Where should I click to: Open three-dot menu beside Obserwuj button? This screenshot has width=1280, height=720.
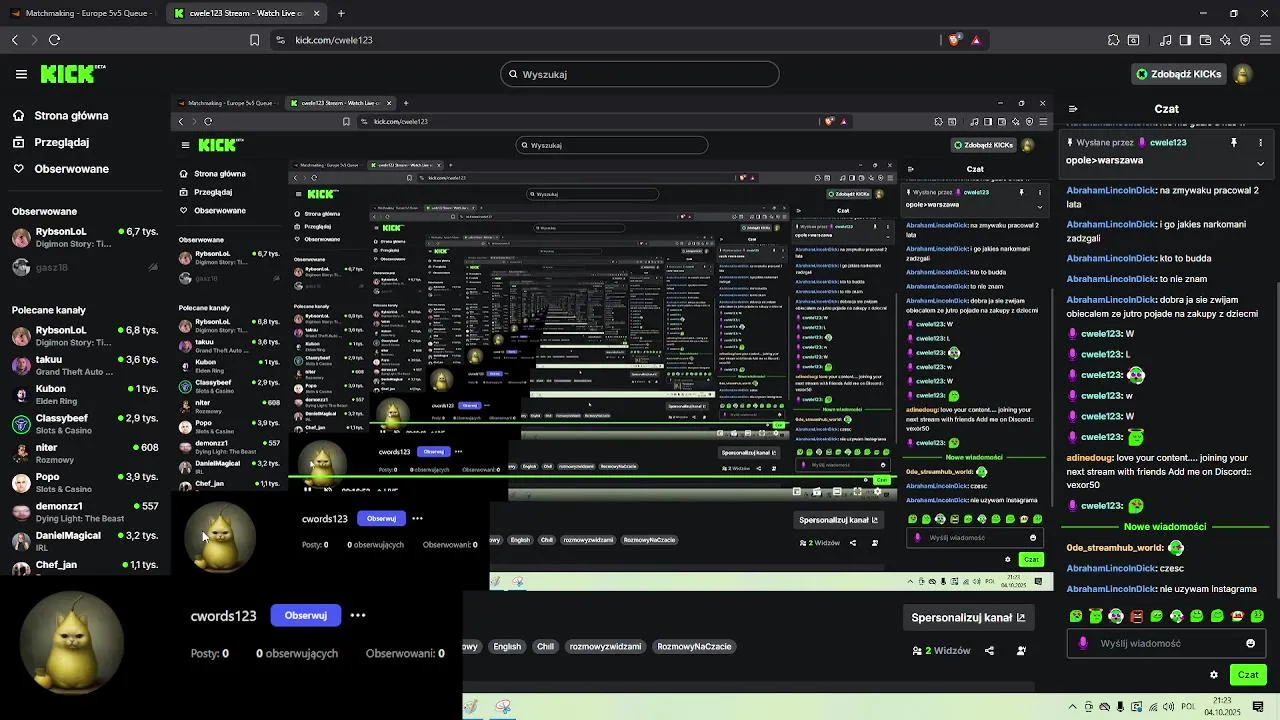click(358, 615)
